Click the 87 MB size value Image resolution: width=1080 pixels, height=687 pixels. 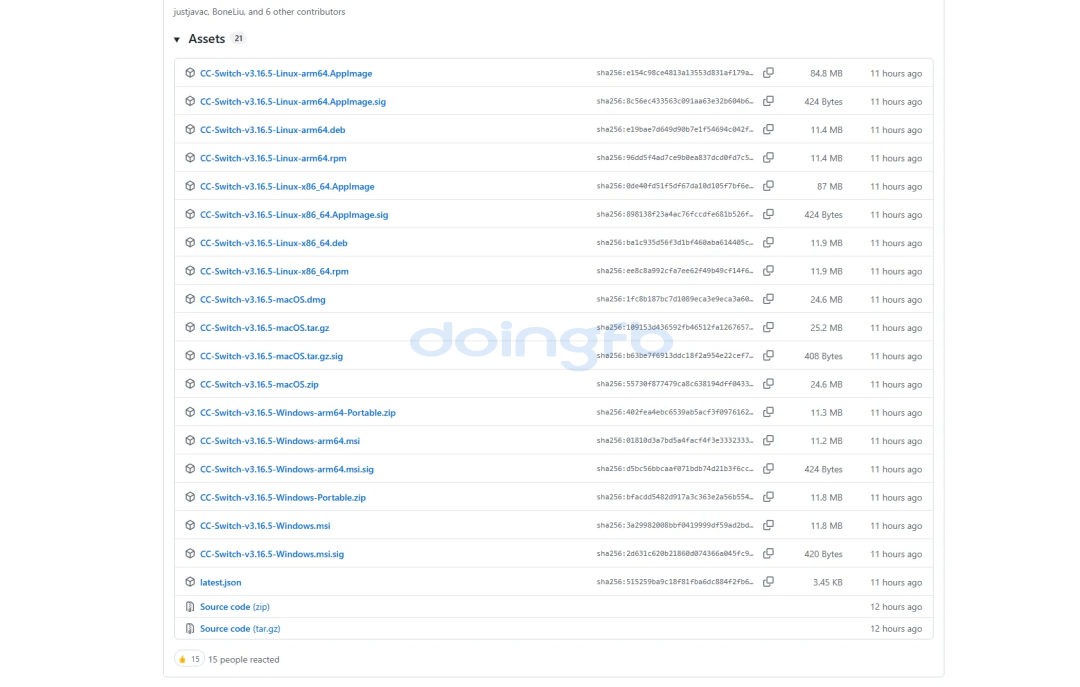(829, 186)
